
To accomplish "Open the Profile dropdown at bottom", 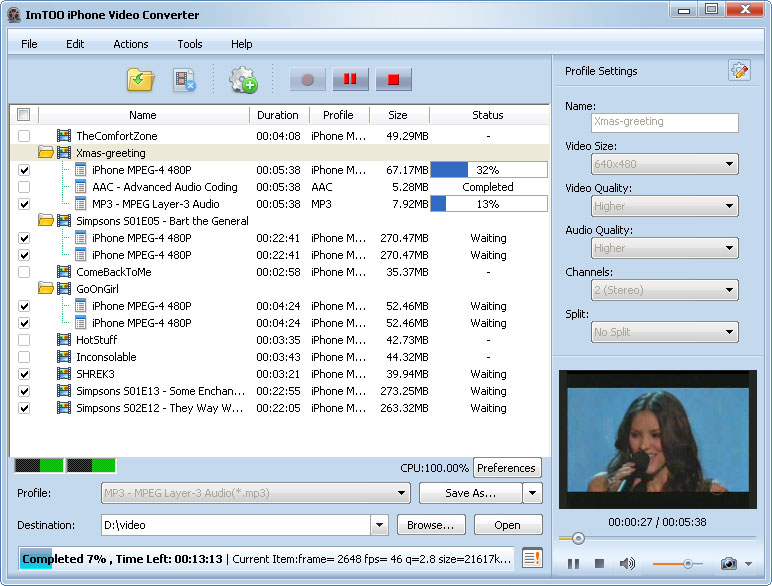I will [x=256, y=493].
